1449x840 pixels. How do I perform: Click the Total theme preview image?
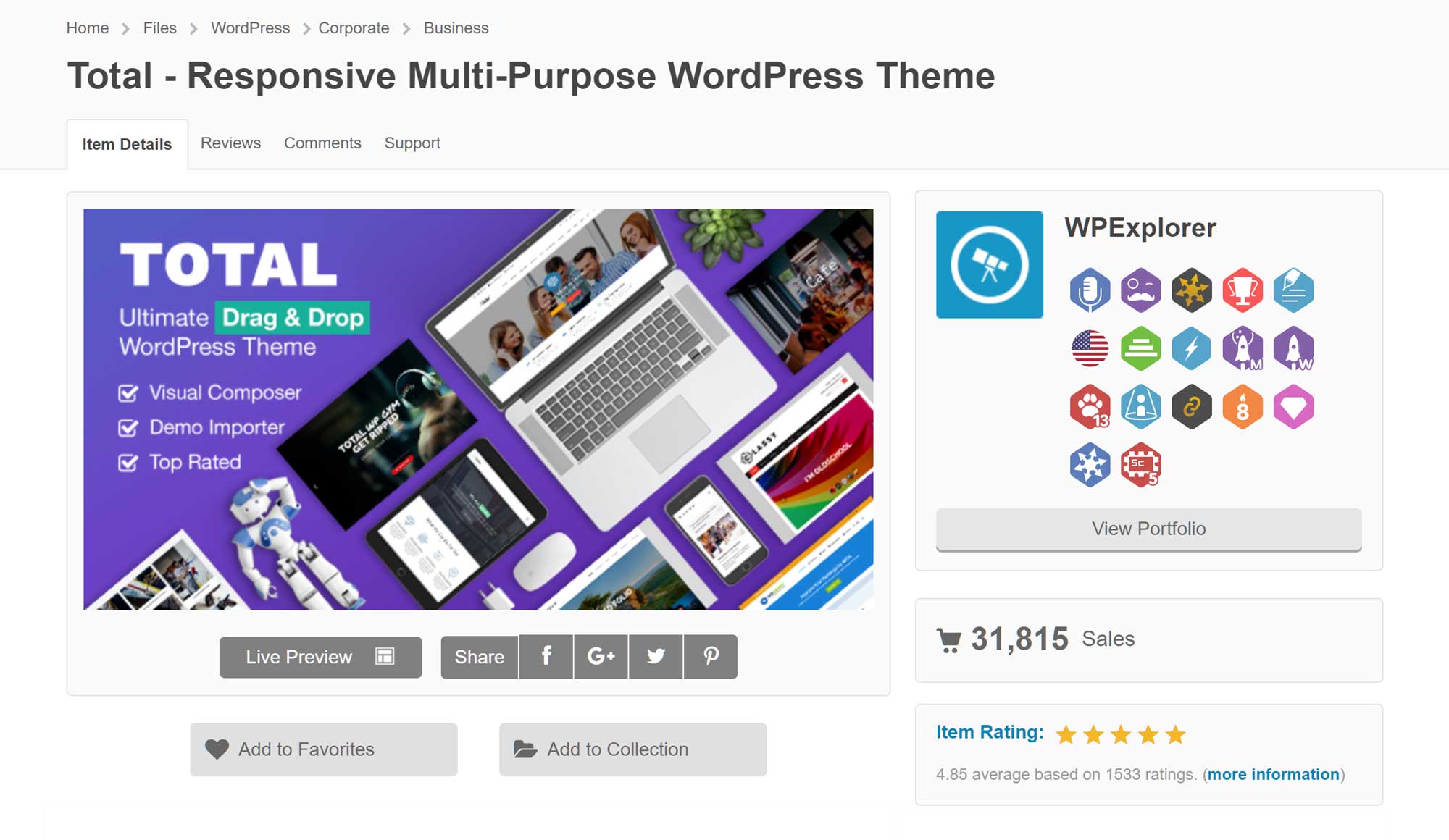click(x=478, y=409)
